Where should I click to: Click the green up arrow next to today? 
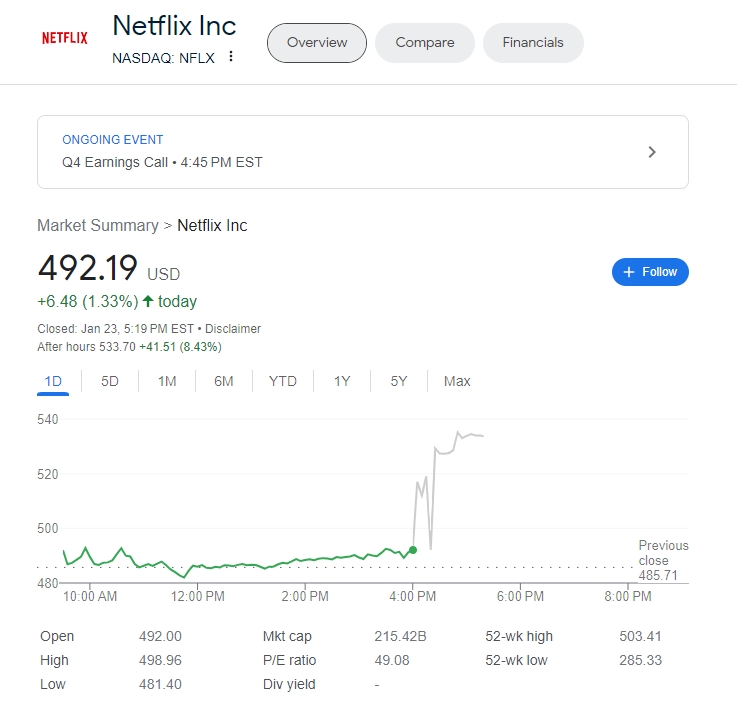(x=148, y=301)
